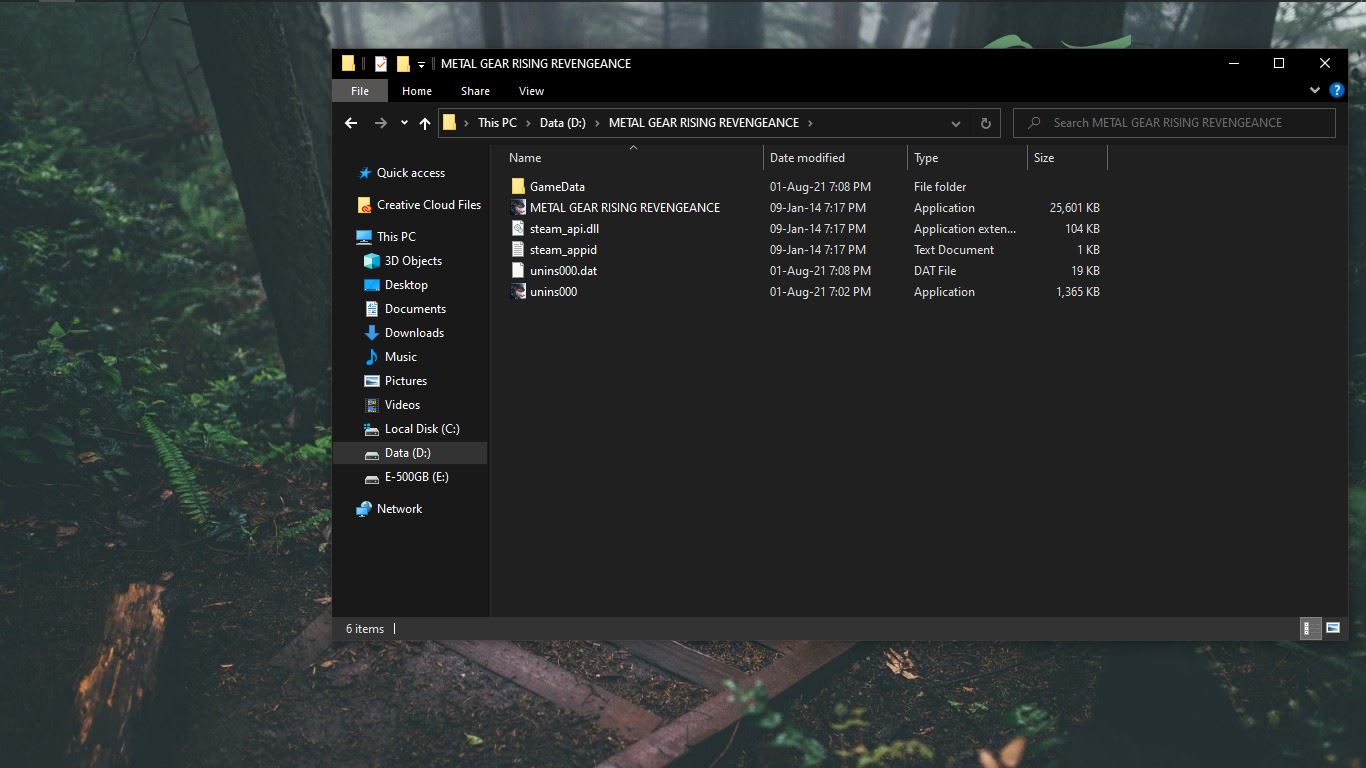The height and width of the screenshot is (768, 1366).
Task: Sort by Date modified column header
Action: [x=807, y=158]
